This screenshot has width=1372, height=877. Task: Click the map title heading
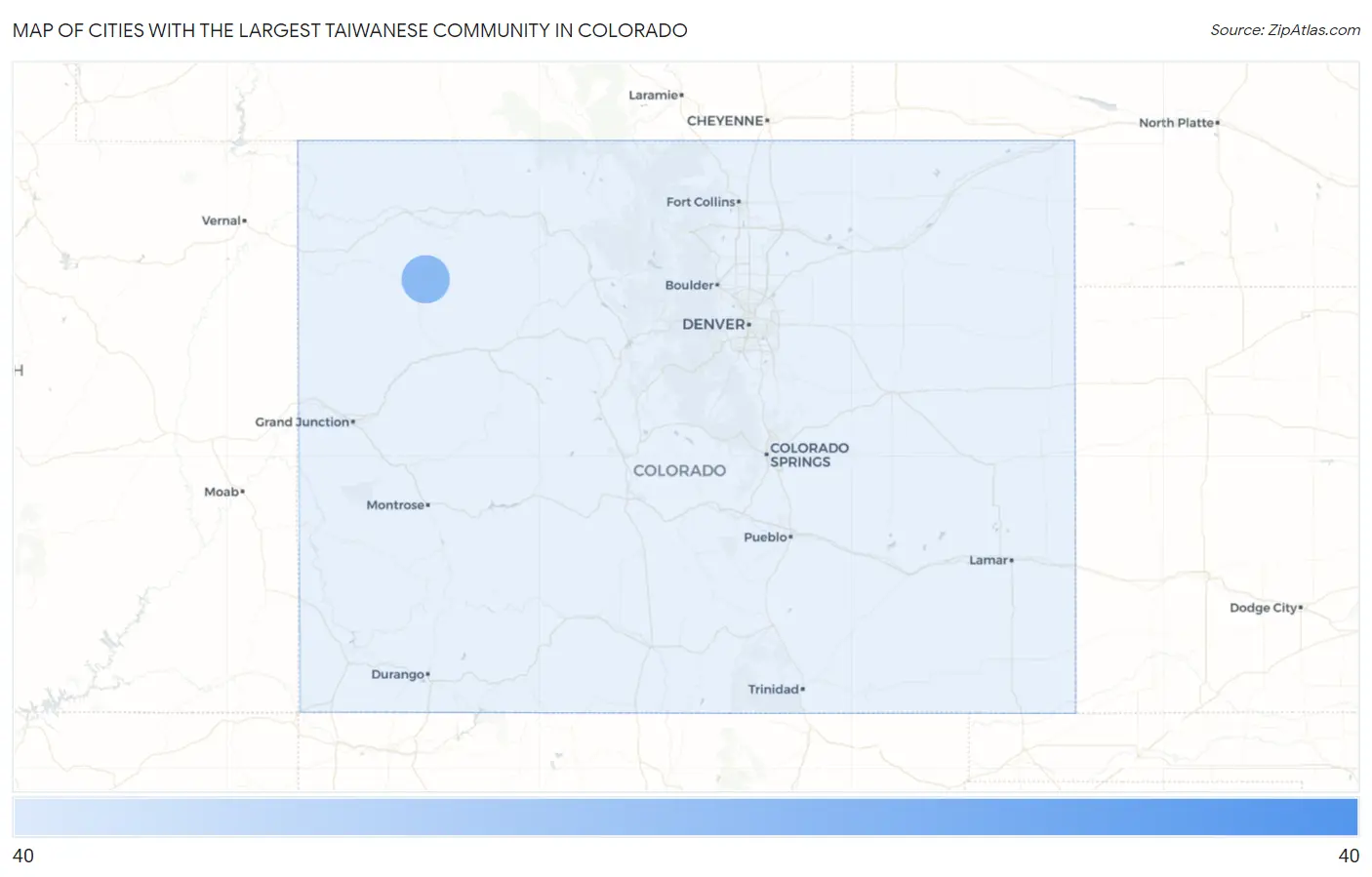click(x=350, y=30)
